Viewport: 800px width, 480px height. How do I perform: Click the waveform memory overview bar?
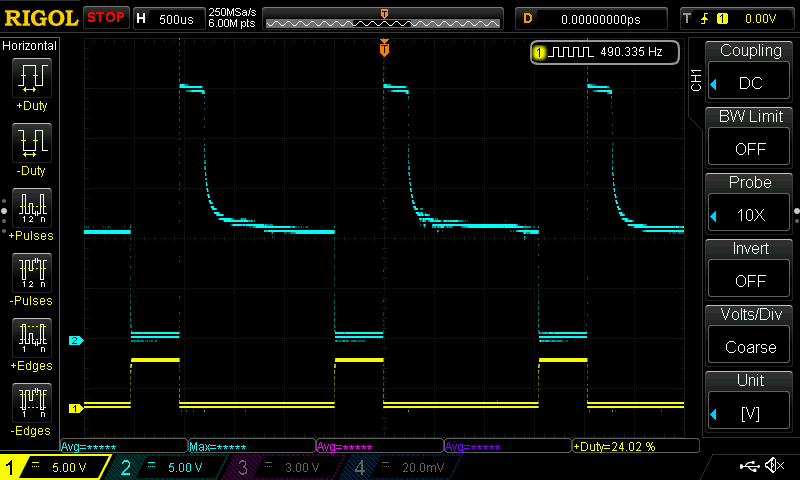pos(384,18)
